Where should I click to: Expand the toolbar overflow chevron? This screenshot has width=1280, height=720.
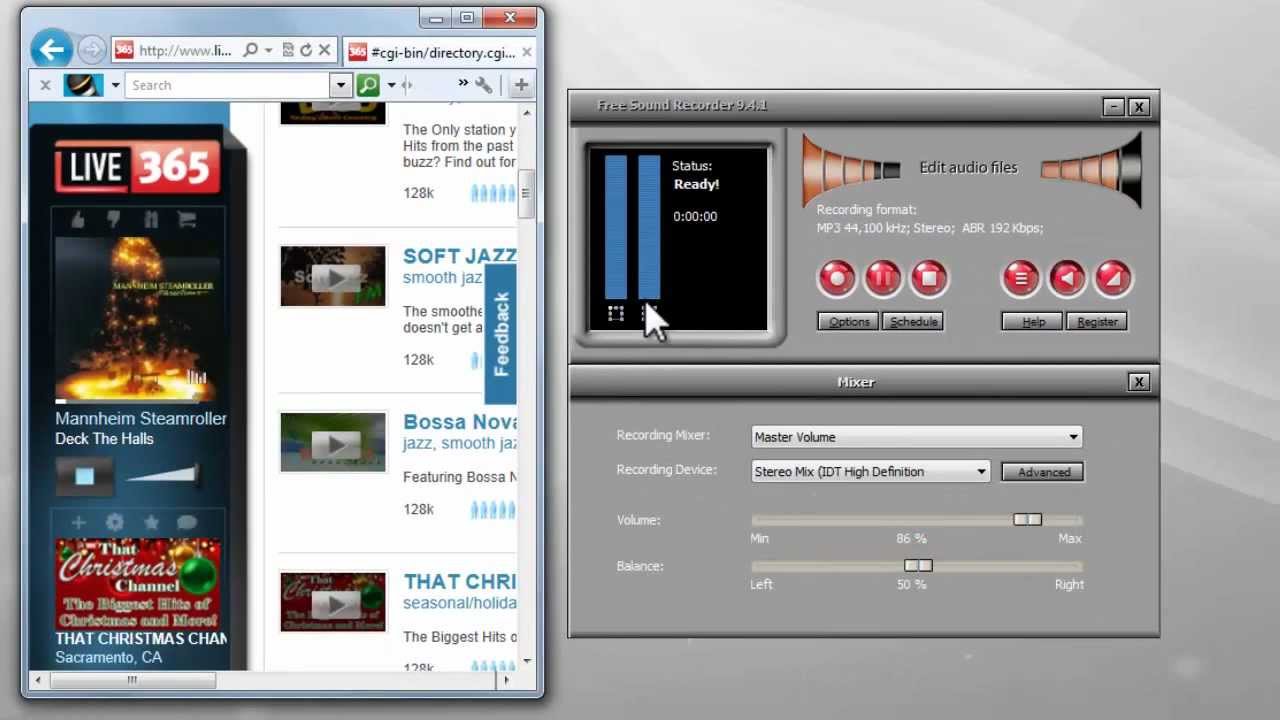tap(463, 84)
